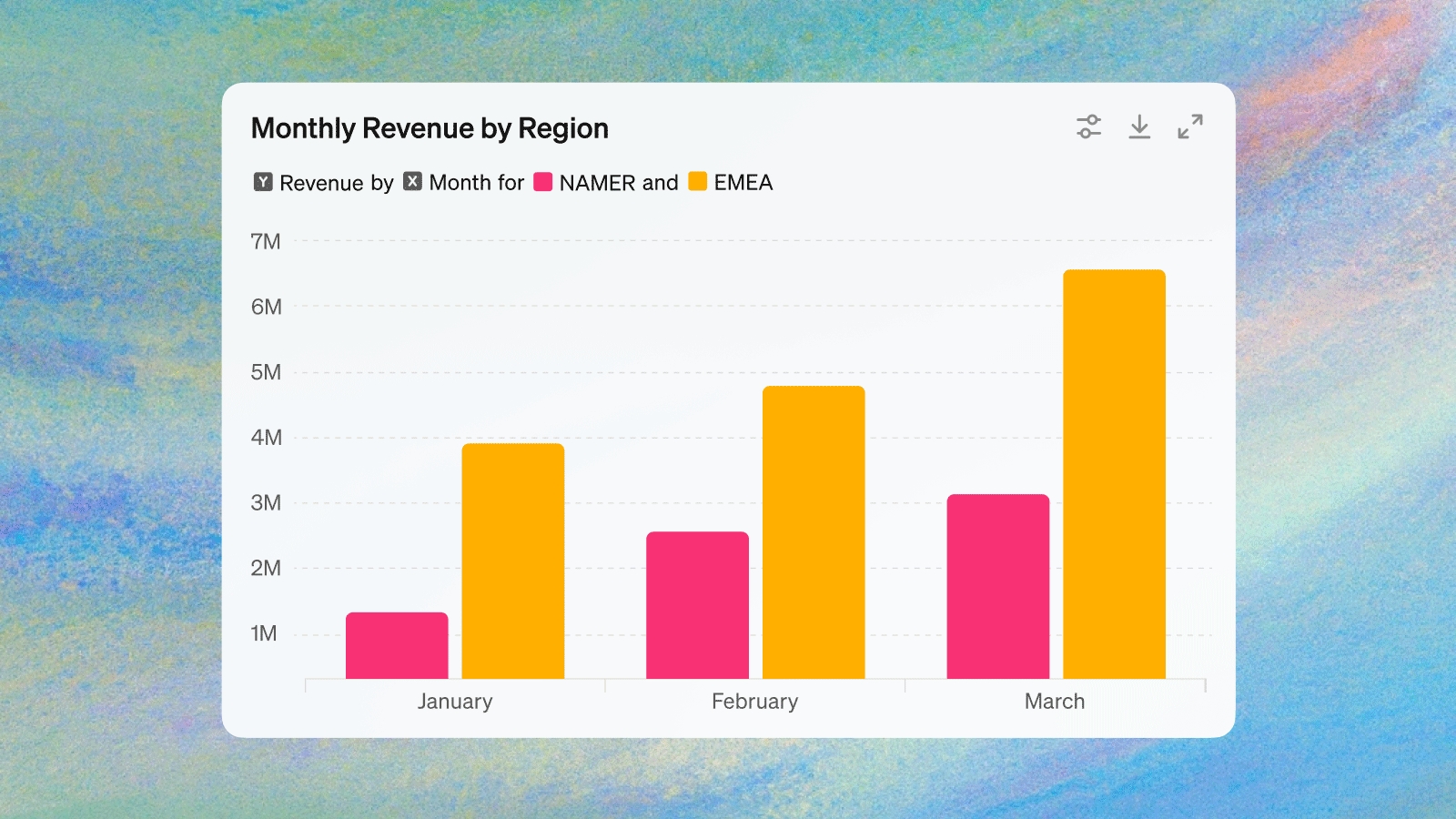Screen dimensions: 1456x819
Task: Click the March NAMER pink bar
Action: (998, 586)
